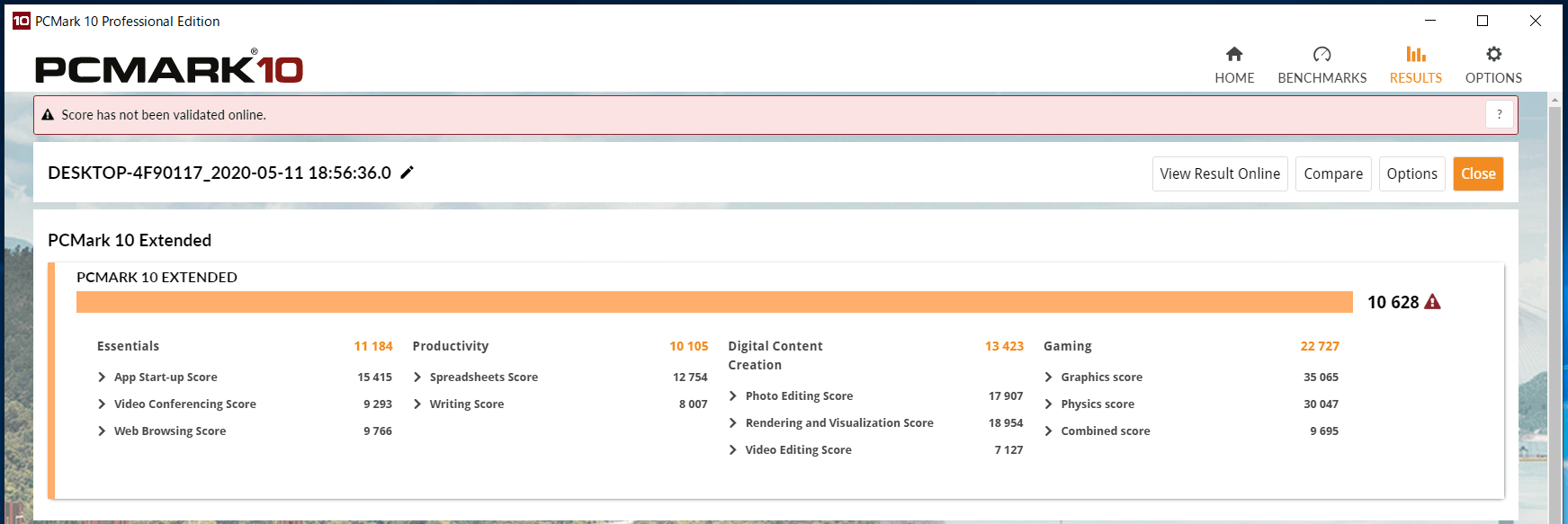Click Digital Content Creation score 13 423
Viewport: 1568px width, 524px height.
(x=1004, y=346)
